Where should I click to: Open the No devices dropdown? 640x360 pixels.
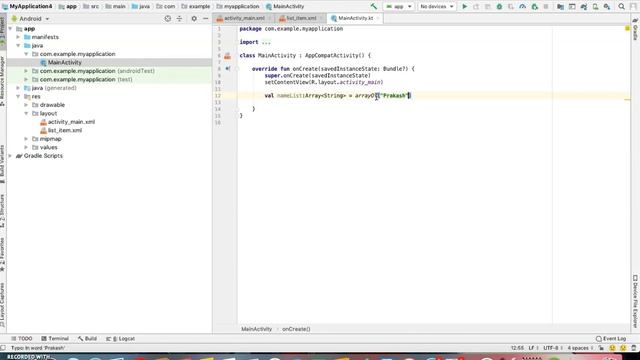[436, 7]
